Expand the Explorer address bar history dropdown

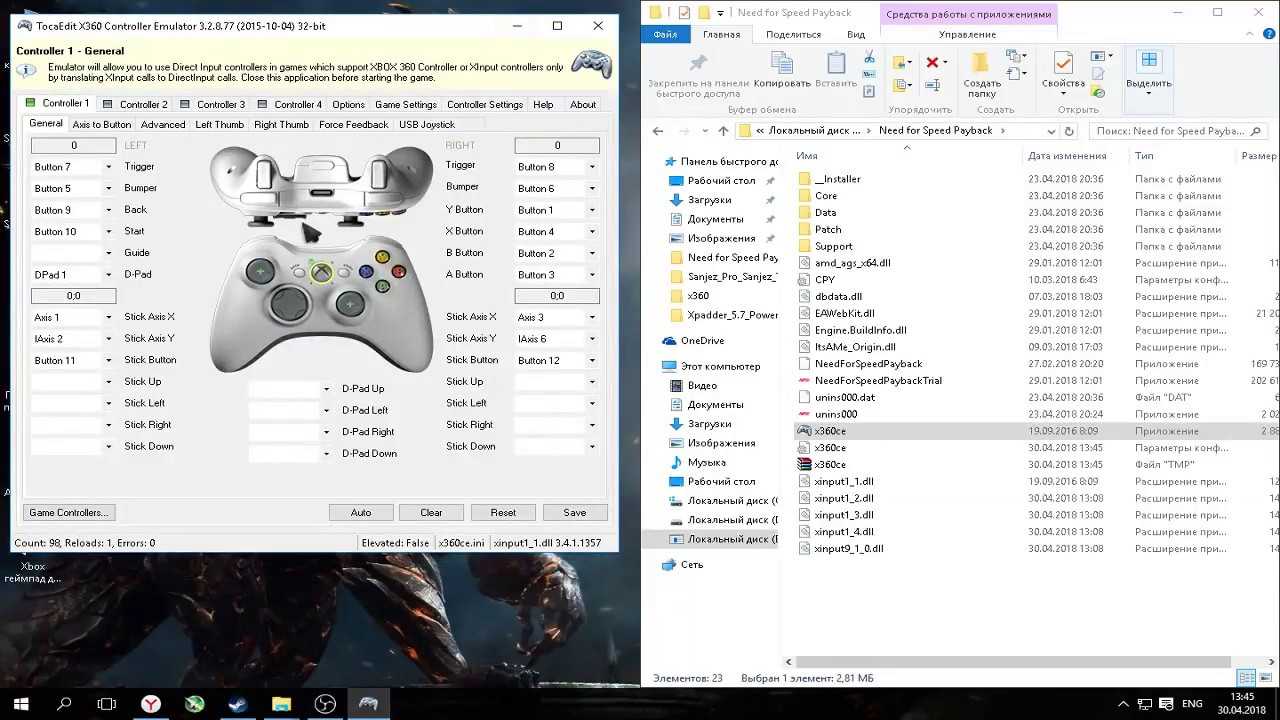(1050, 131)
